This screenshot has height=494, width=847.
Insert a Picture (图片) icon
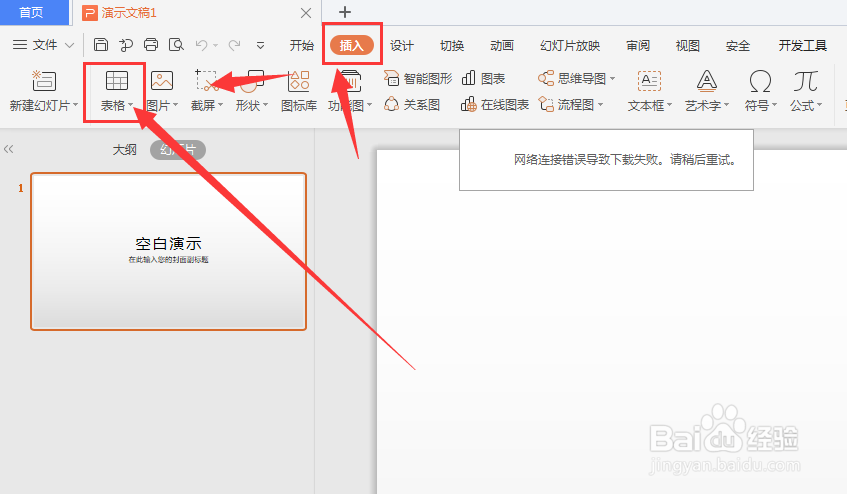click(x=162, y=81)
